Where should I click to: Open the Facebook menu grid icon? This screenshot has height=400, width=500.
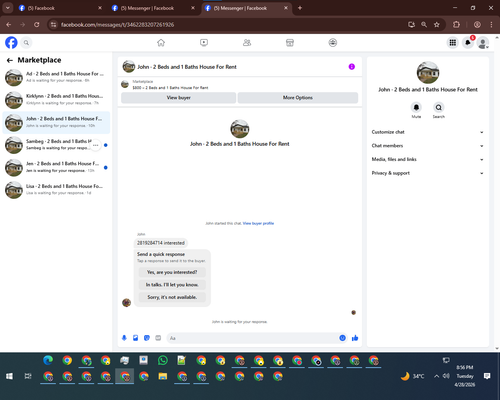tap(453, 43)
